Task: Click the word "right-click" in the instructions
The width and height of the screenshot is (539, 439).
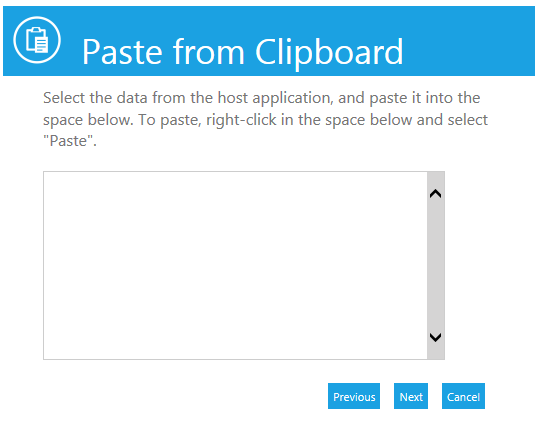Action: 241,120
